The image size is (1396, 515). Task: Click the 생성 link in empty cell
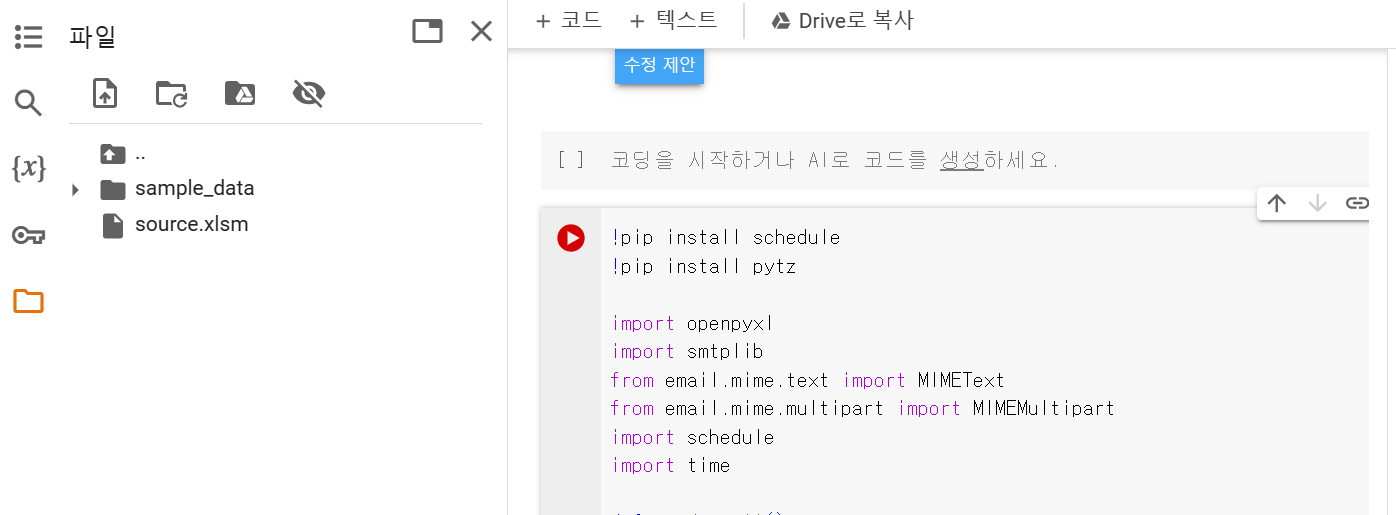[x=962, y=160]
